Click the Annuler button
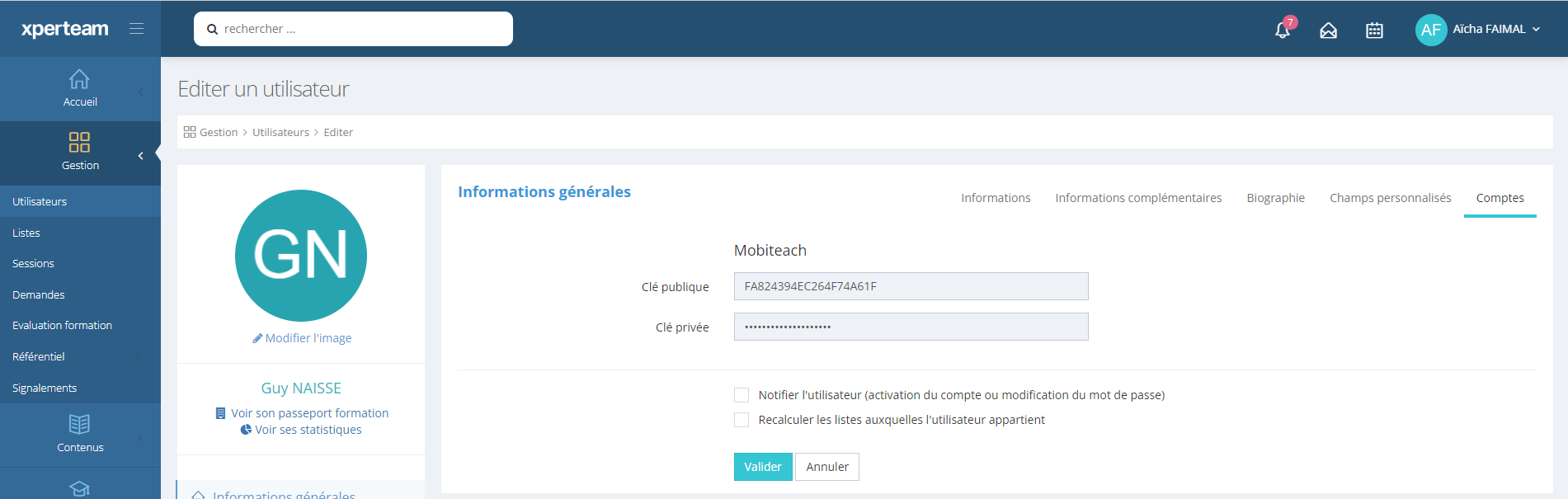Screen dimensions: 1568x499 point(826,467)
